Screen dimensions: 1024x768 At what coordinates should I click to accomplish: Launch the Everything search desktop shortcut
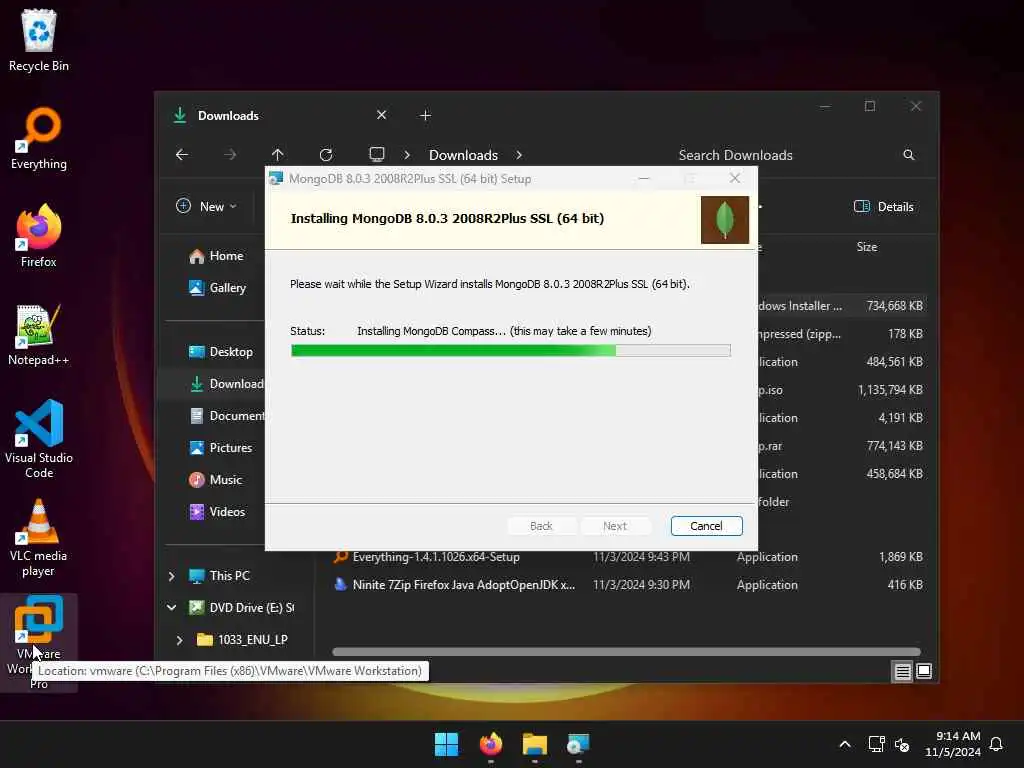pyautogui.click(x=39, y=138)
